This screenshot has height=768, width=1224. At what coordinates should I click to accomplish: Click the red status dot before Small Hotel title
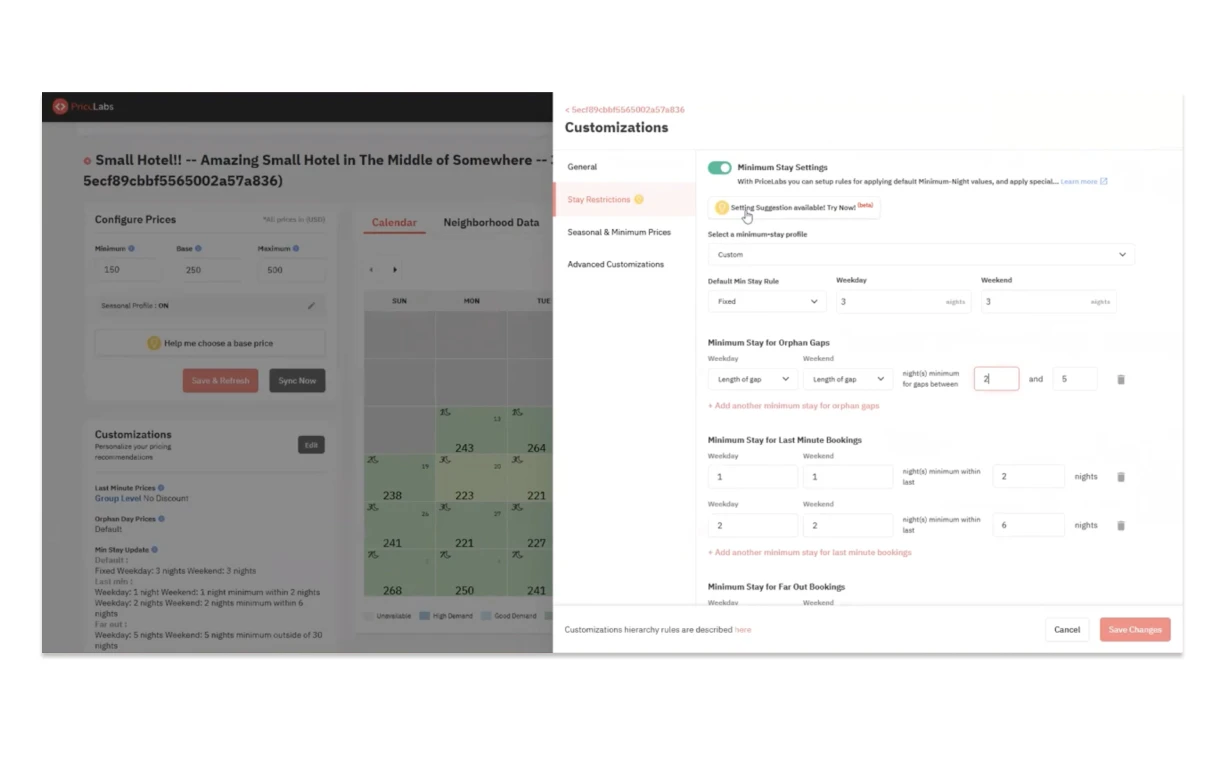click(x=88, y=160)
